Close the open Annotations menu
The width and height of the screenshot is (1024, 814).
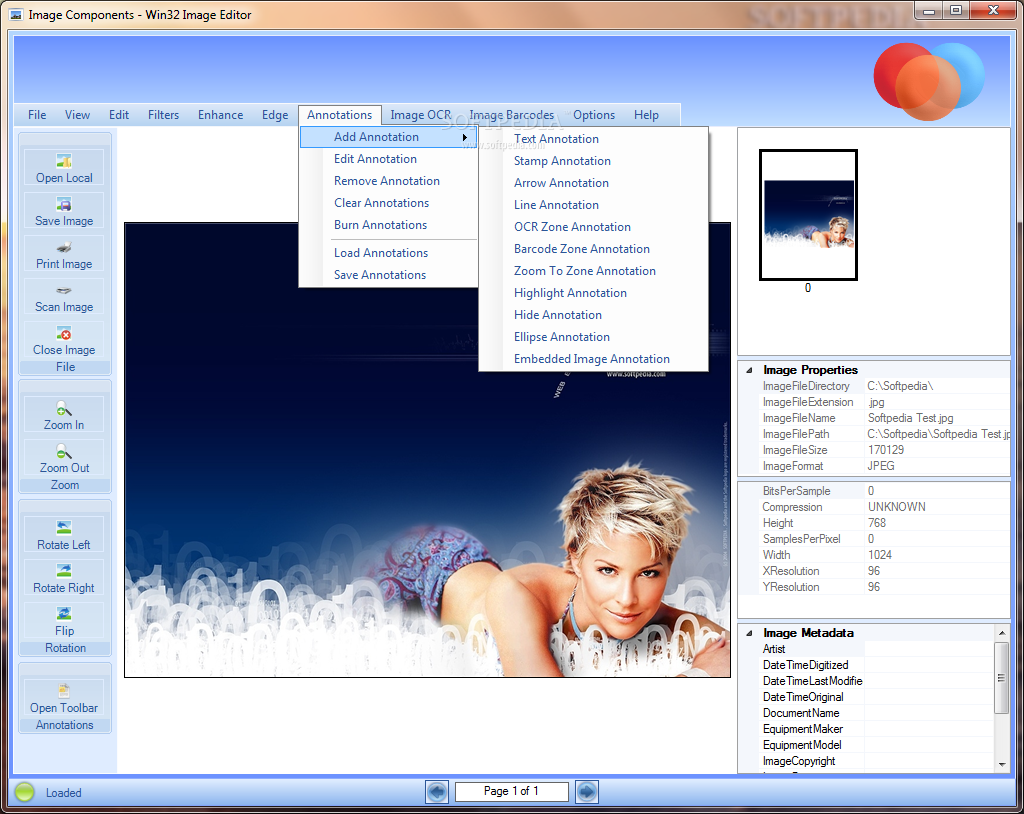340,115
